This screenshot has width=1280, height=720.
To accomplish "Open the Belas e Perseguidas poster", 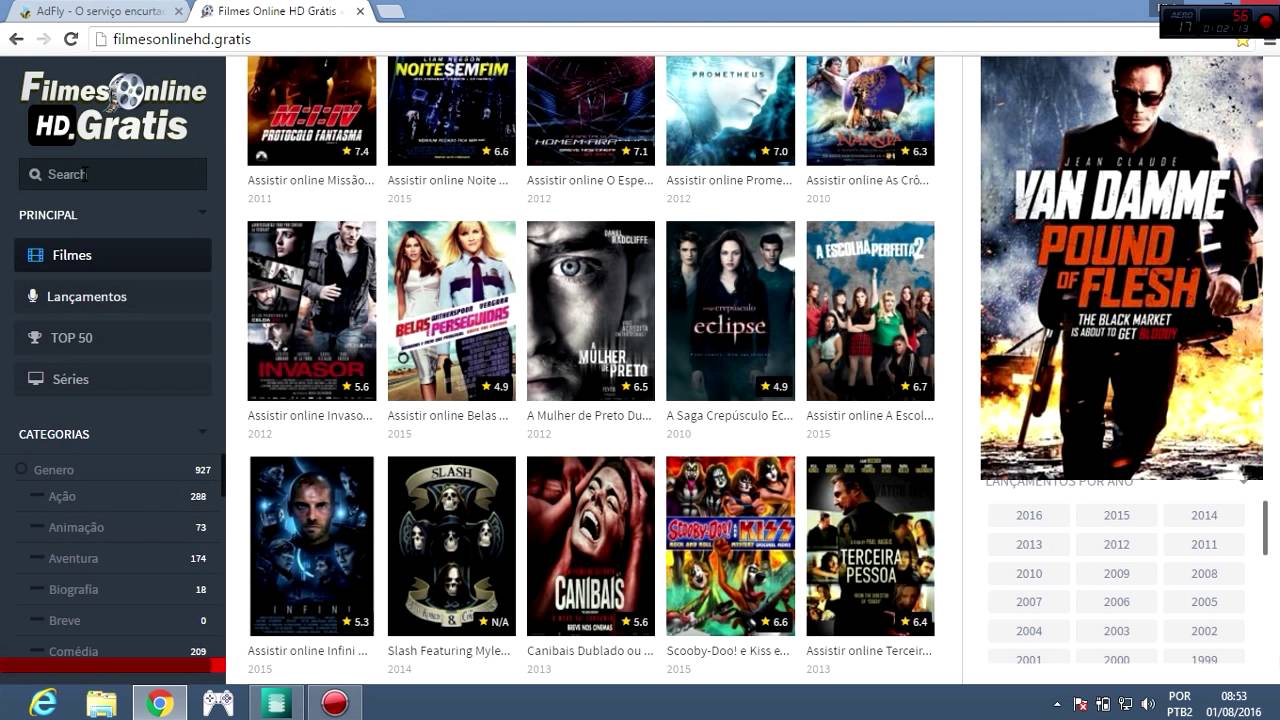I will coord(452,311).
